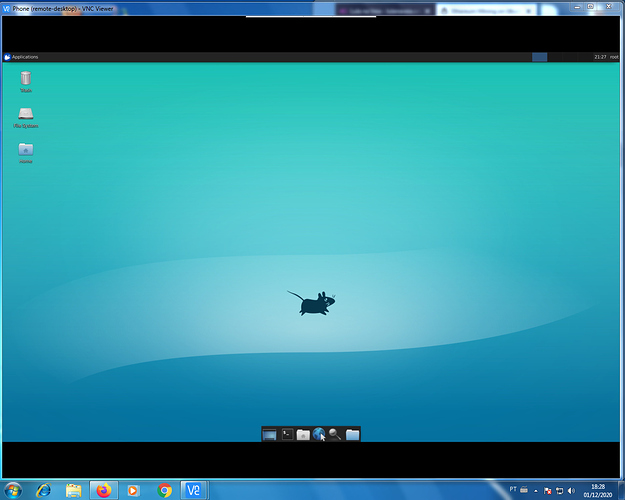Launch the Terminal from the Xfce dock
Image resolution: width=625 pixels, height=500 pixels.
tap(287, 434)
